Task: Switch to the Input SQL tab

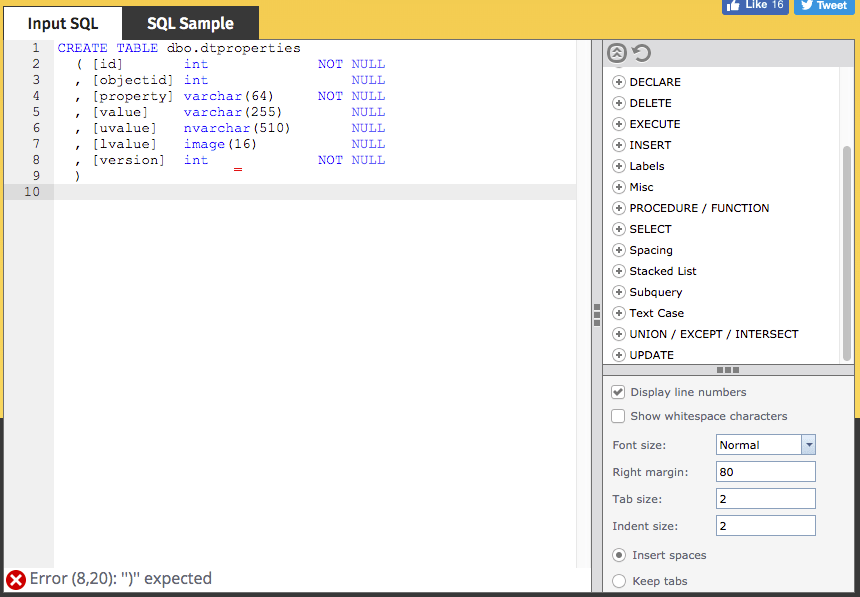Action: [63, 24]
